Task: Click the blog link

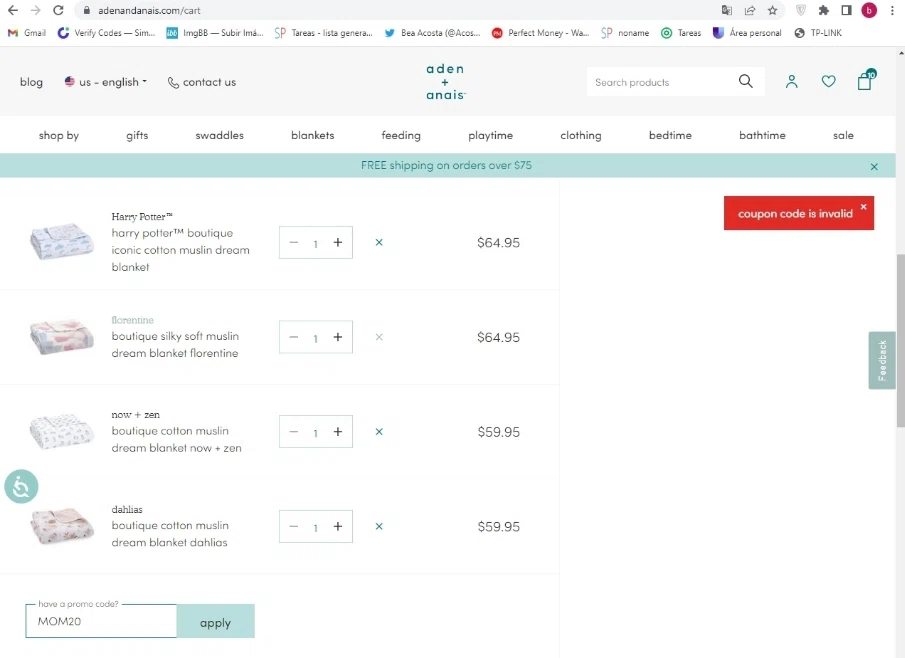Action: 31,82
